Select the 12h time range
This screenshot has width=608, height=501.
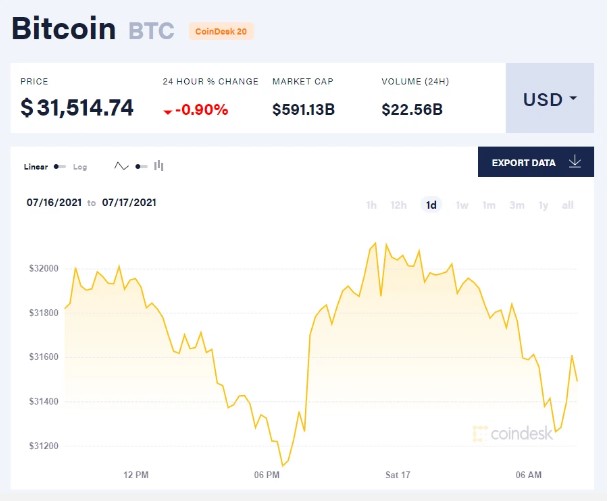click(399, 205)
